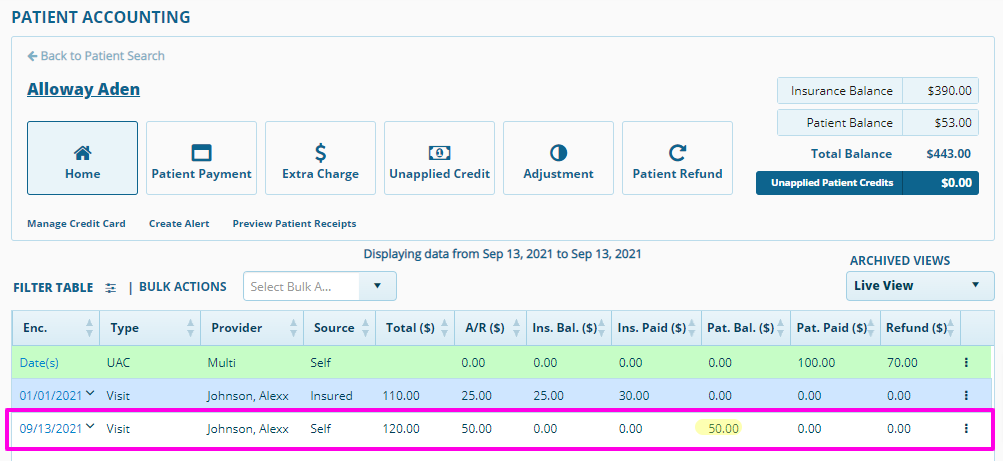Click Create Alert link
Image resolution: width=1003 pixels, height=461 pixels.
point(179,224)
